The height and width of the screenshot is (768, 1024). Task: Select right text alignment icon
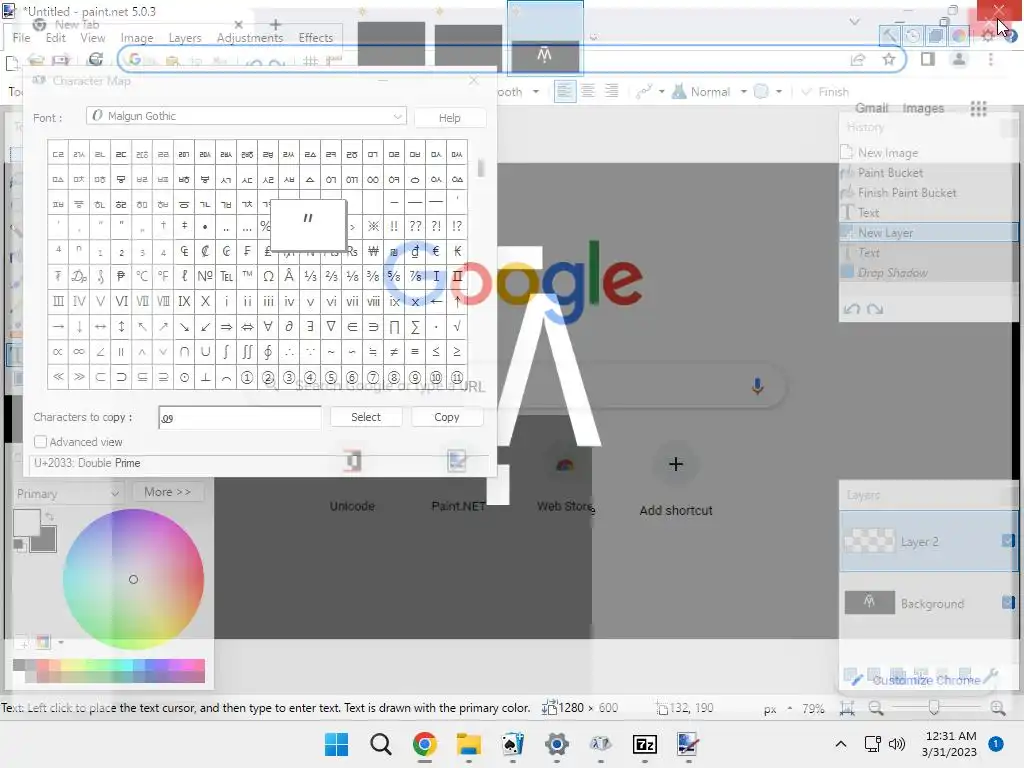(x=611, y=91)
